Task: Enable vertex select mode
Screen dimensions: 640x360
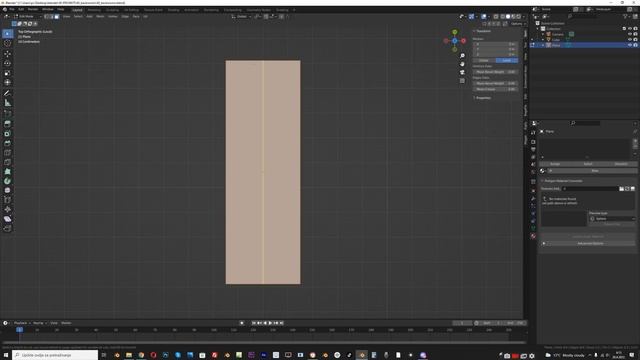Action: (46, 17)
